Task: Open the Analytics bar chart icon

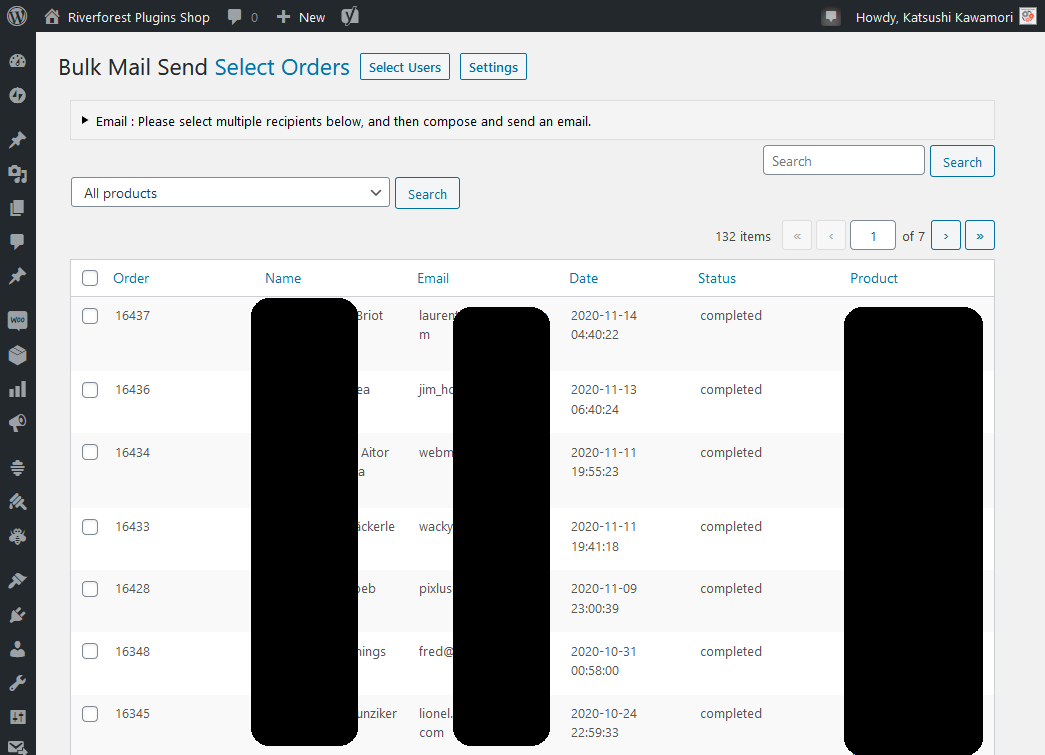Action: click(17, 389)
